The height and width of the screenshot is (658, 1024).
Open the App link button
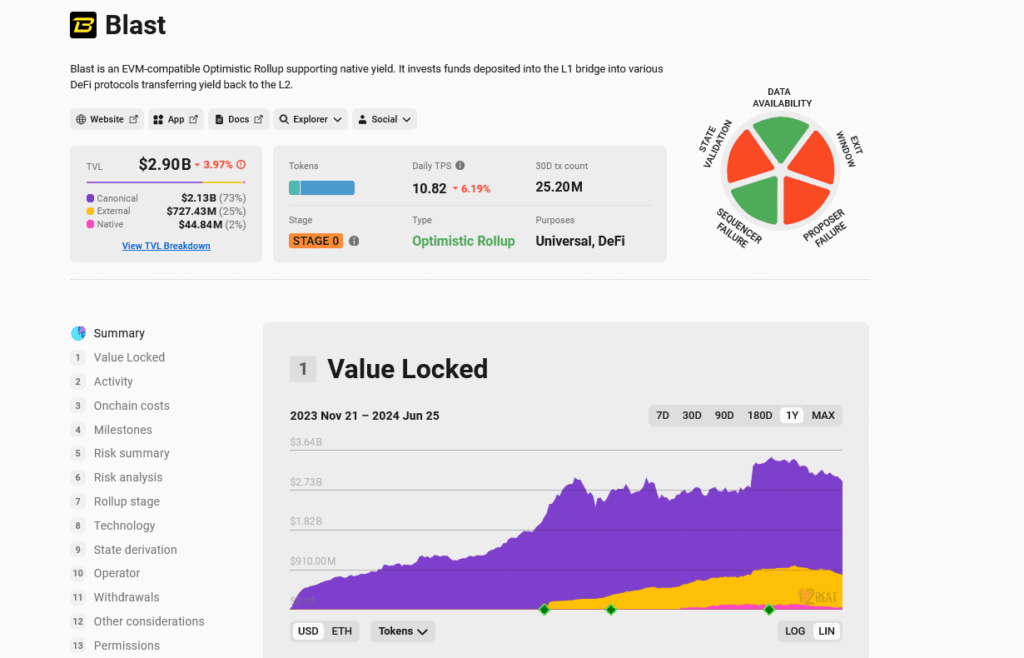coord(176,119)
